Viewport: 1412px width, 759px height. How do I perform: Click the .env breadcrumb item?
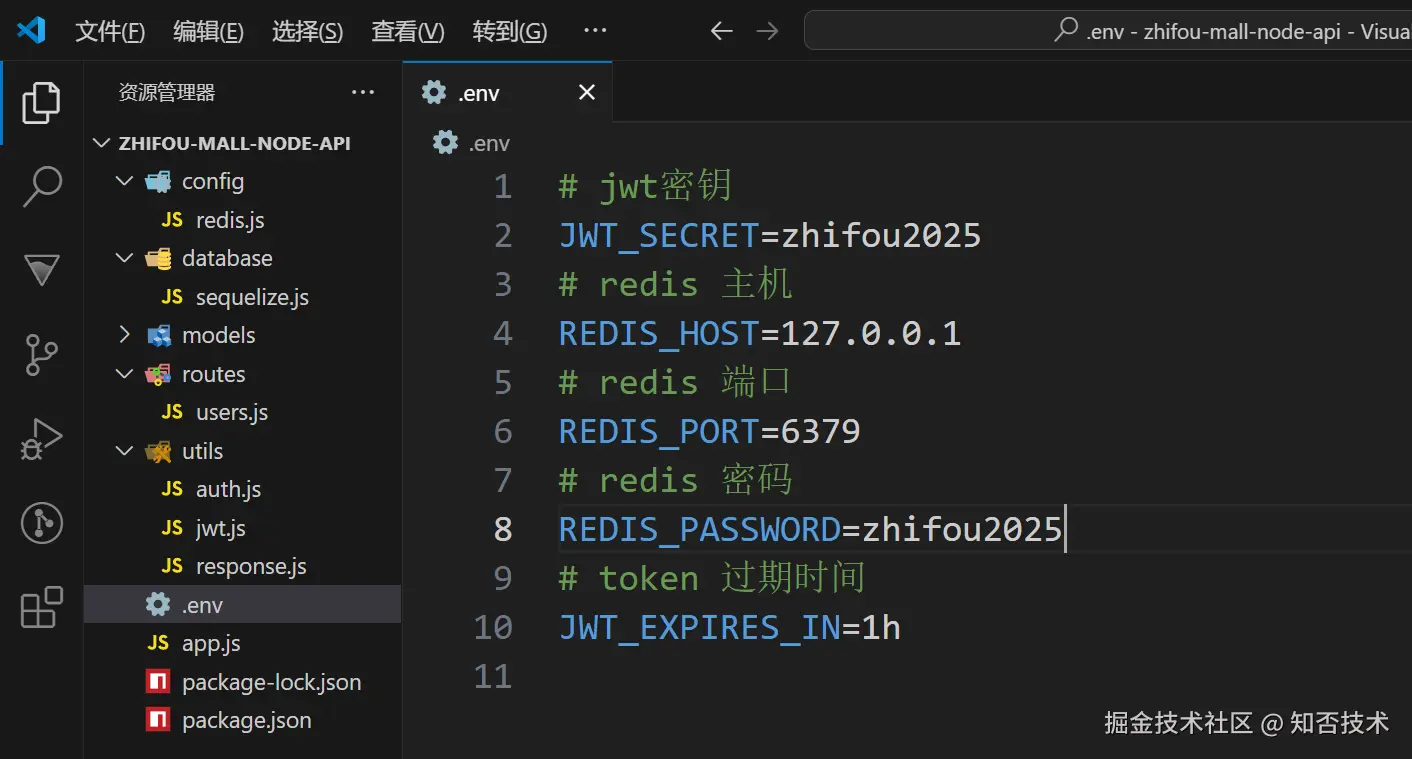[472, 143]
